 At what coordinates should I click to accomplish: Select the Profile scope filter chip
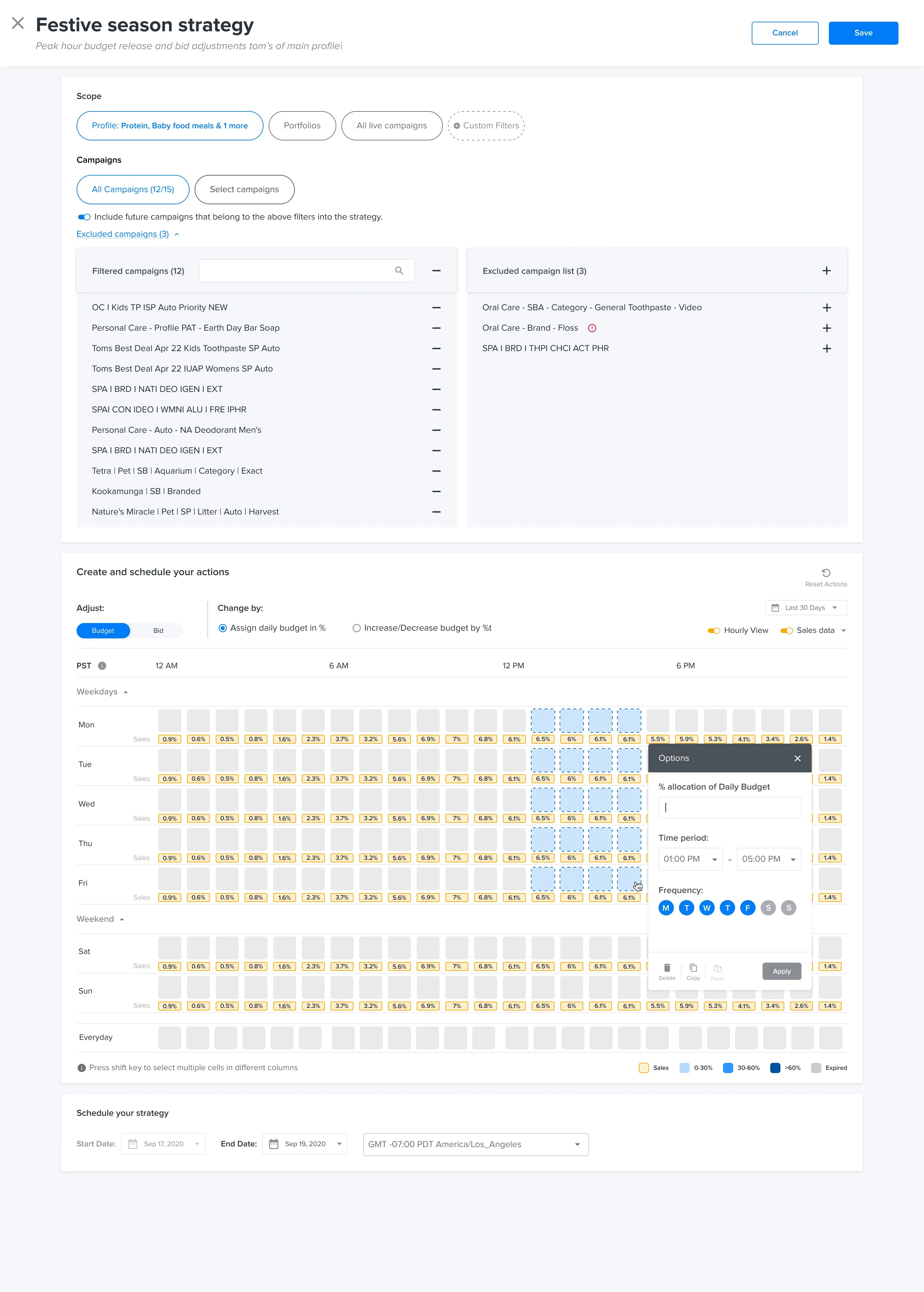click(x=169, y=126)
